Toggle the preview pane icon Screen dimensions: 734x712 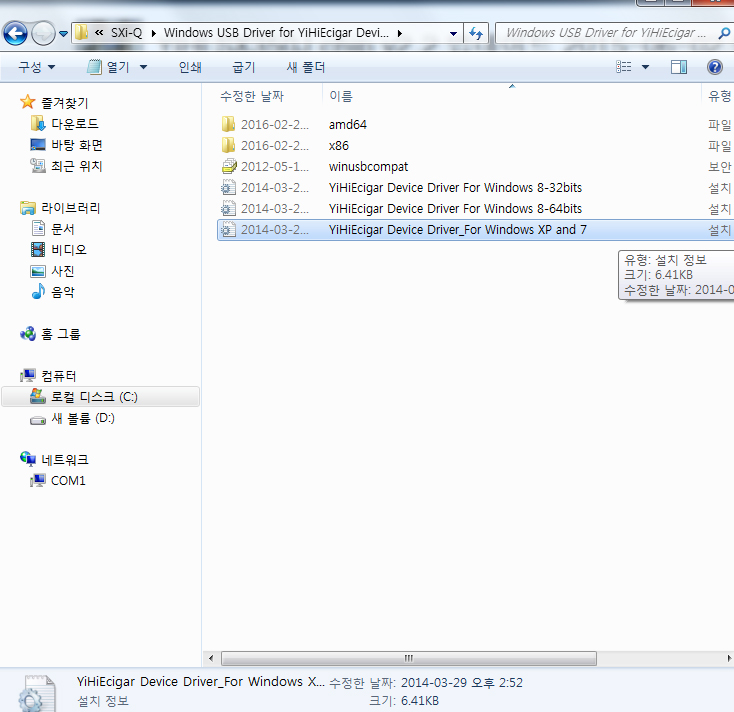pyautogui.click(x=679, y=67)
